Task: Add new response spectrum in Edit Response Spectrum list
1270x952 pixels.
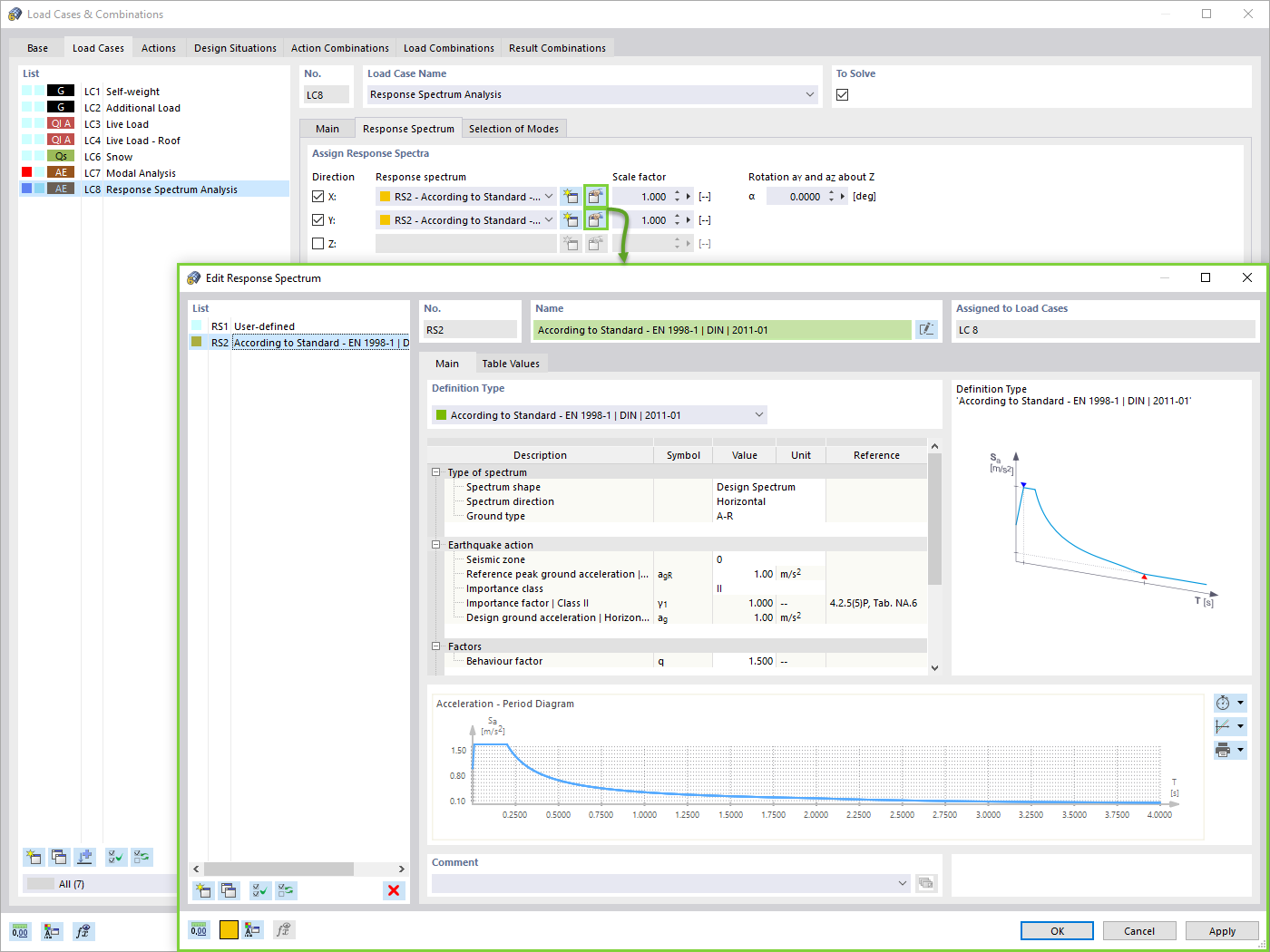Action: [204, 890]
